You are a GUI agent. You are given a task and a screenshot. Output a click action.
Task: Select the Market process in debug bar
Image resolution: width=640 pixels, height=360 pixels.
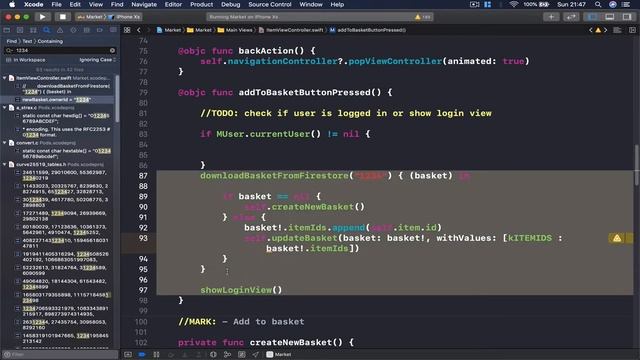click(x=279, y=354)
